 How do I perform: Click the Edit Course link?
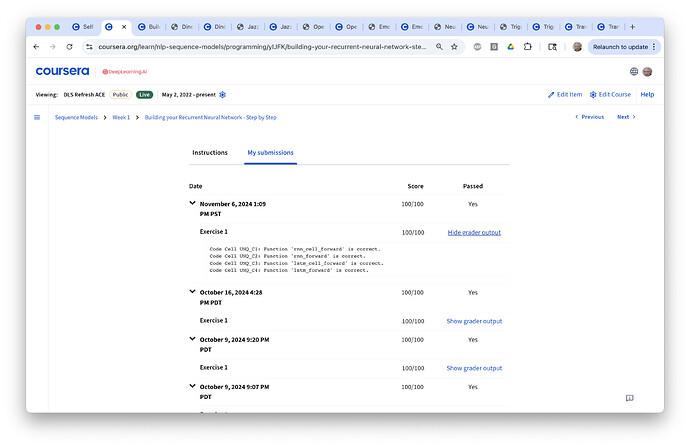pyautogui.click(x=610, y=95)
